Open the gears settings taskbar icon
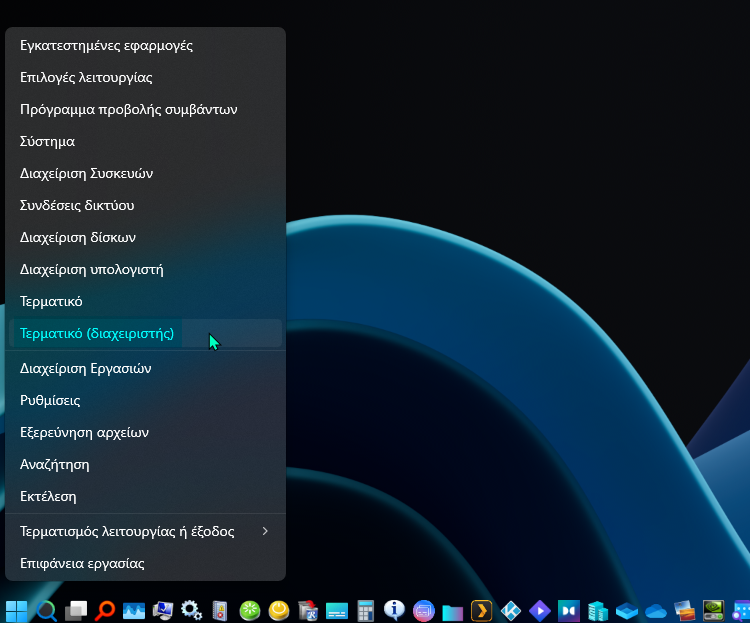 [x=191, y=609]
